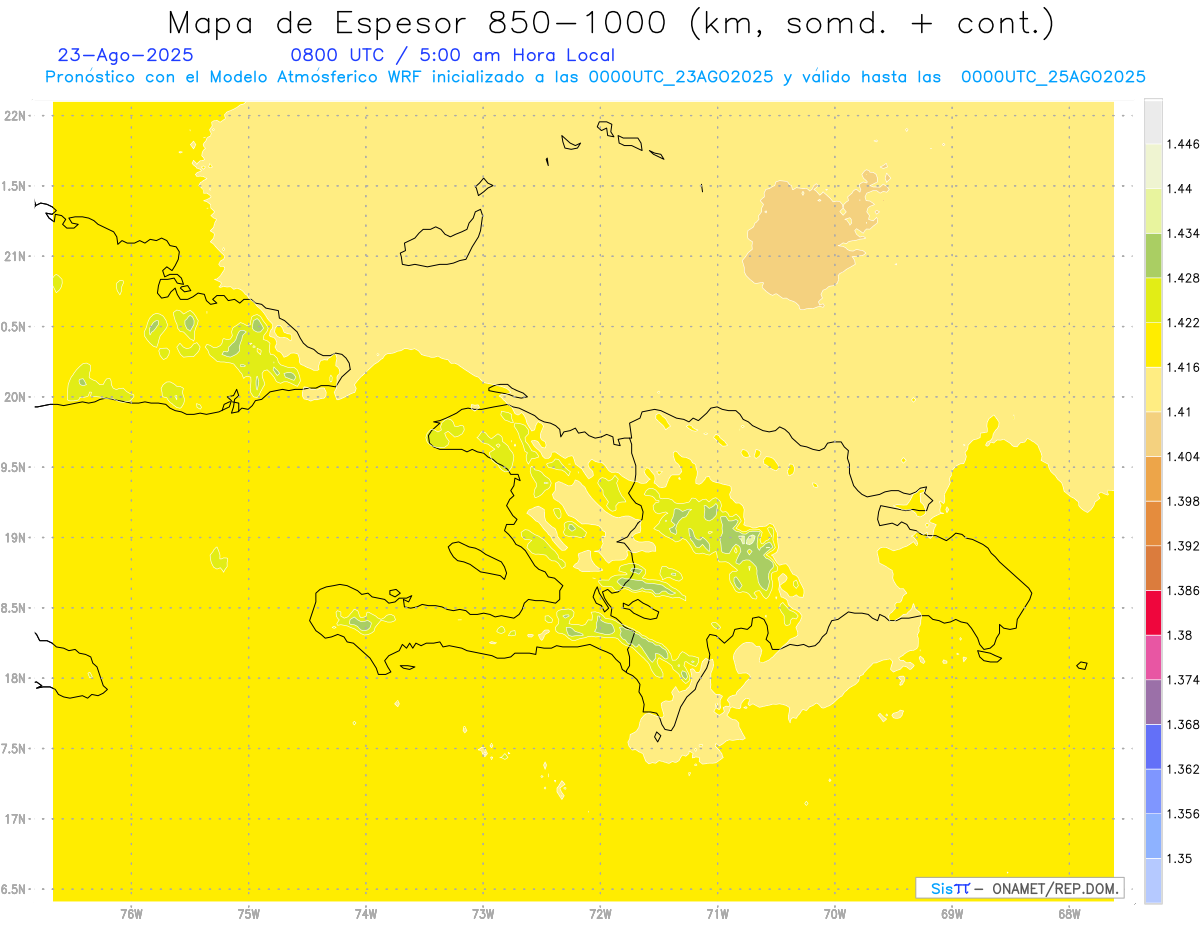
Task: Click the "20N" latitude label
Action: coord(16,397)
